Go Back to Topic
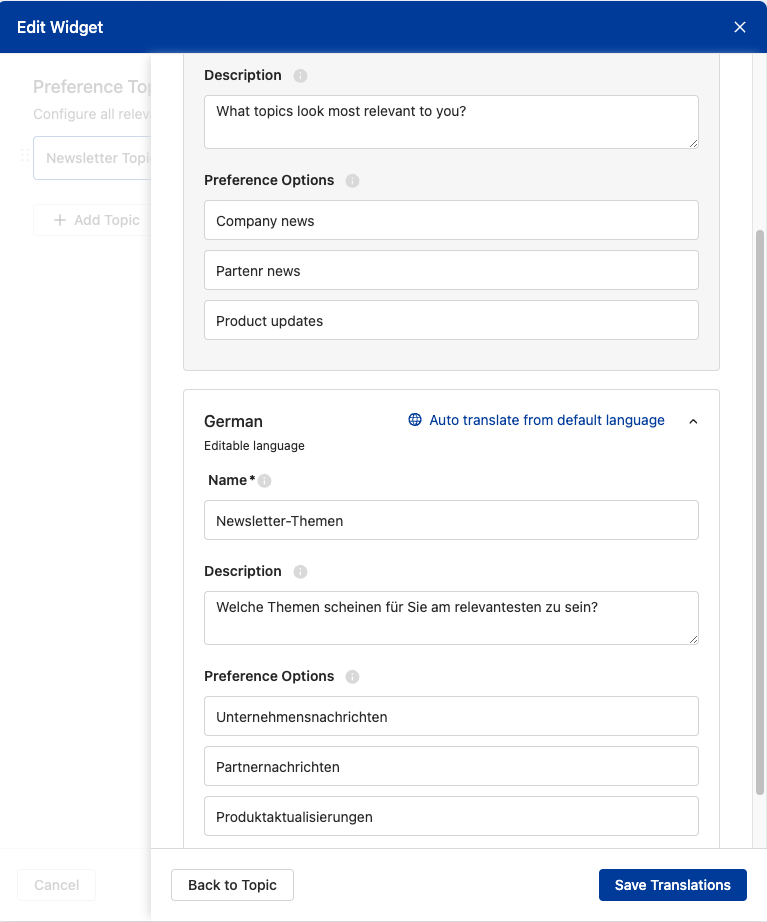This screenshot has width=767, height=922. [232, 885]
